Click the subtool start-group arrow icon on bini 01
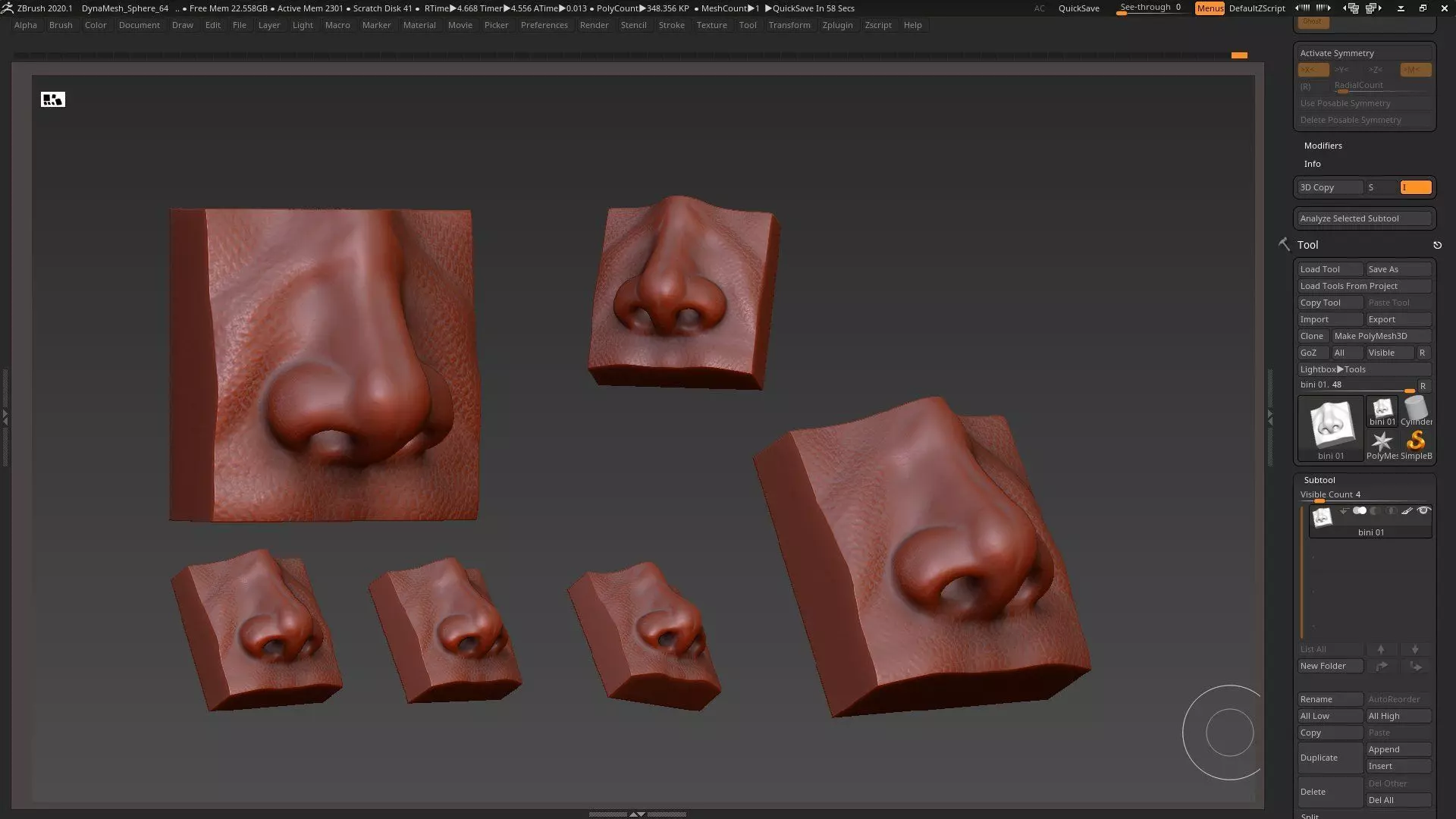The image size is (1456, 819). 1344,511
